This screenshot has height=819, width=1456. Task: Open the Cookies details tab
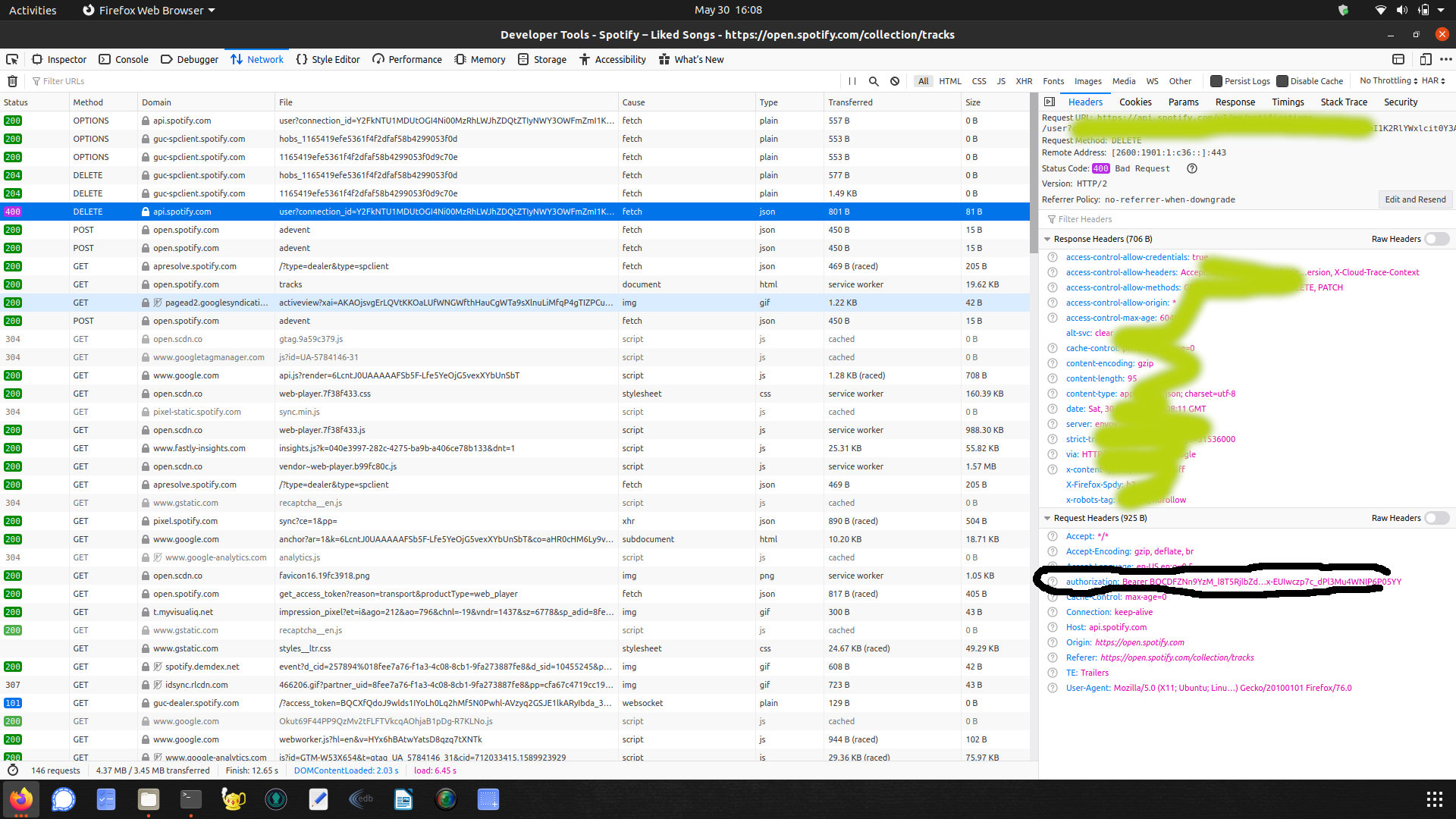tap(1135, 102)
